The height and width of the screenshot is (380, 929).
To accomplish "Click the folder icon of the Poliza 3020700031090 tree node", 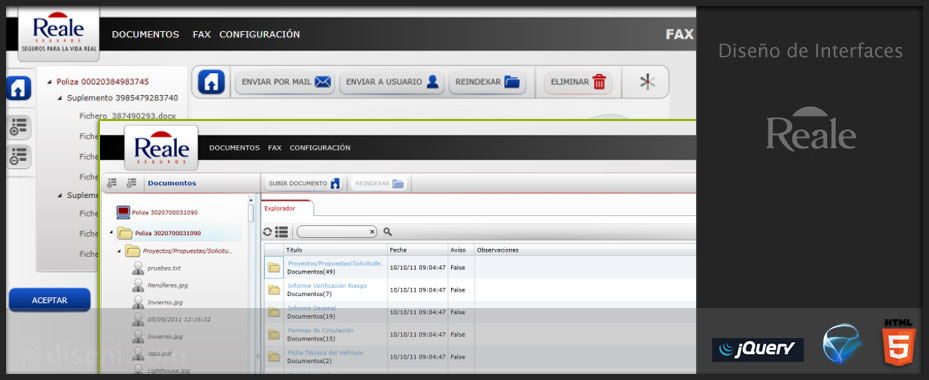I will click(x=124, y=233).
